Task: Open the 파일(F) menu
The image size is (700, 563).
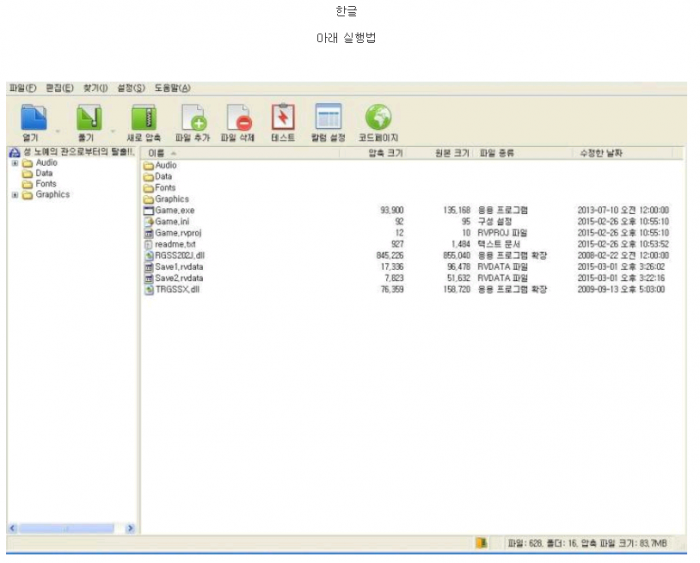Action: pyautogui.click(x=22, y=88)
